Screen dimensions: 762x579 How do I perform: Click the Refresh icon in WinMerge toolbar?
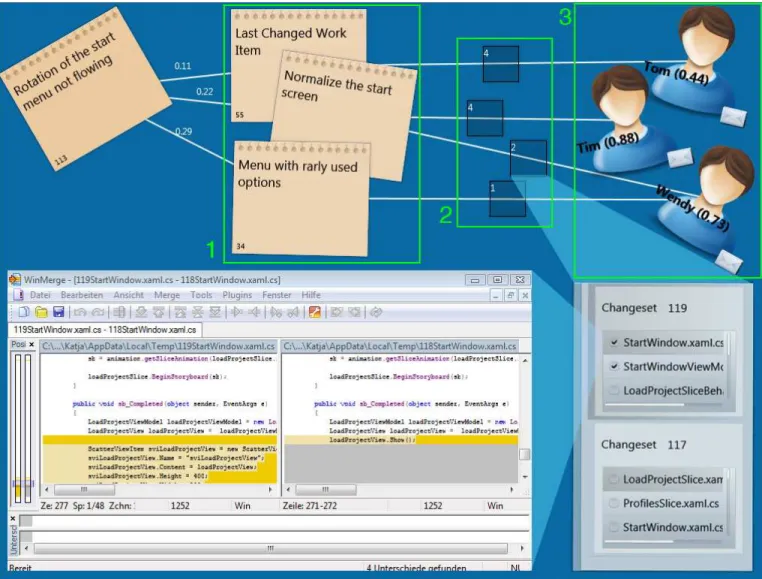click(x=376, y=312)
